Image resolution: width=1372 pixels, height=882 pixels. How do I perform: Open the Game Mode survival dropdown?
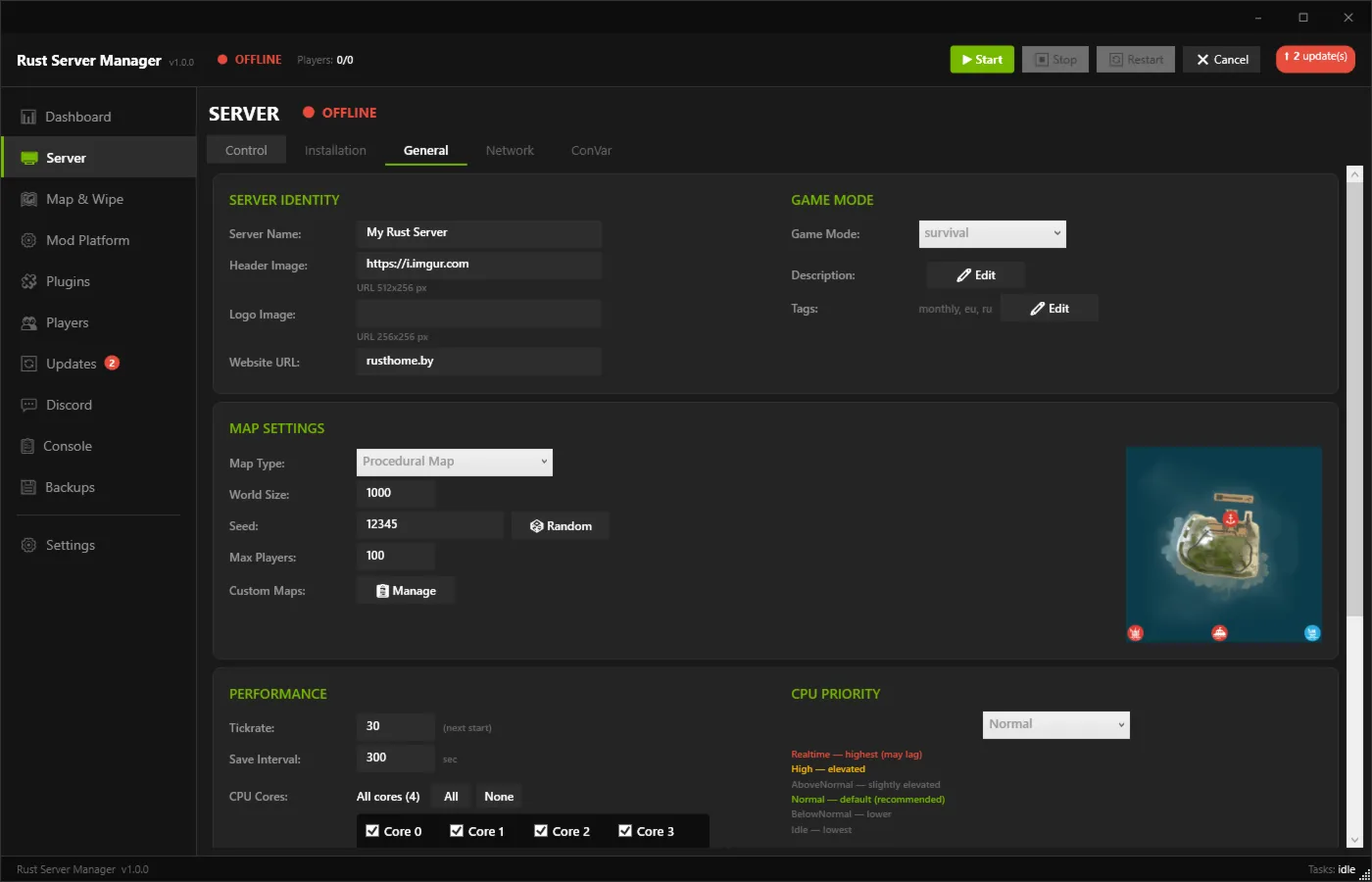tap(992, 233)
